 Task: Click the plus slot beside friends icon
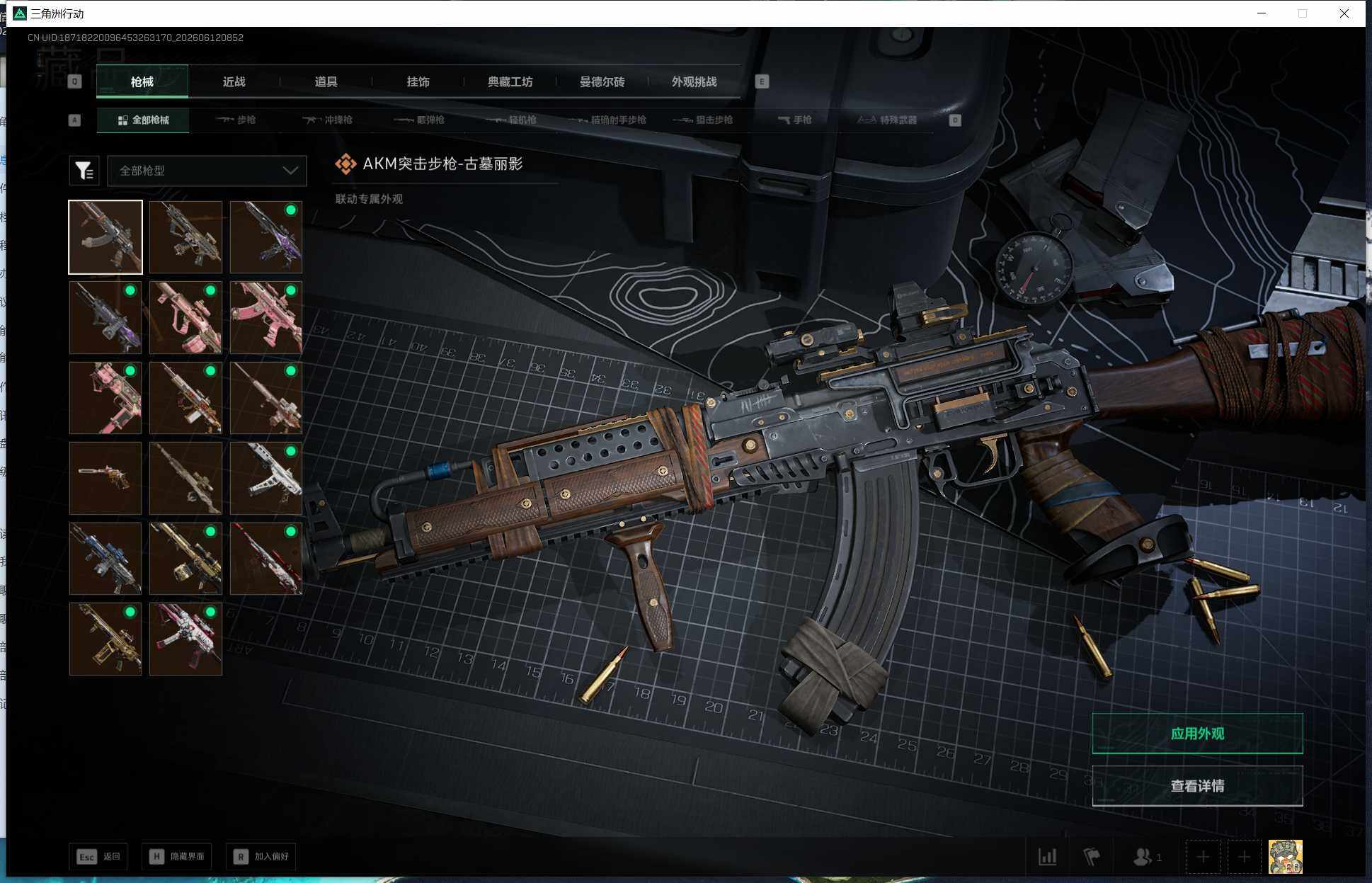point(1203,857)
